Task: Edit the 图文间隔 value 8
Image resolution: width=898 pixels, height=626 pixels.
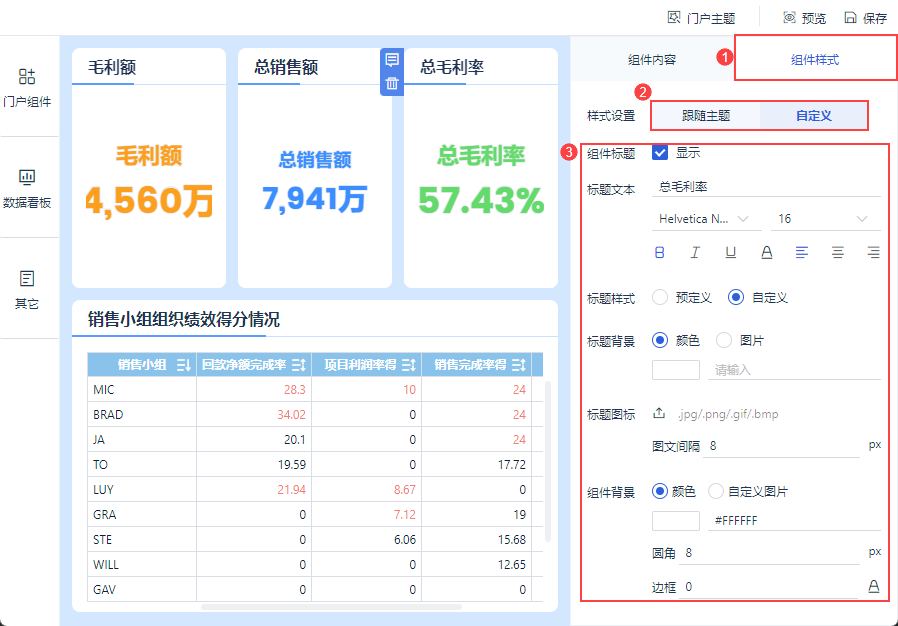Action: click(x=782, y=446)
